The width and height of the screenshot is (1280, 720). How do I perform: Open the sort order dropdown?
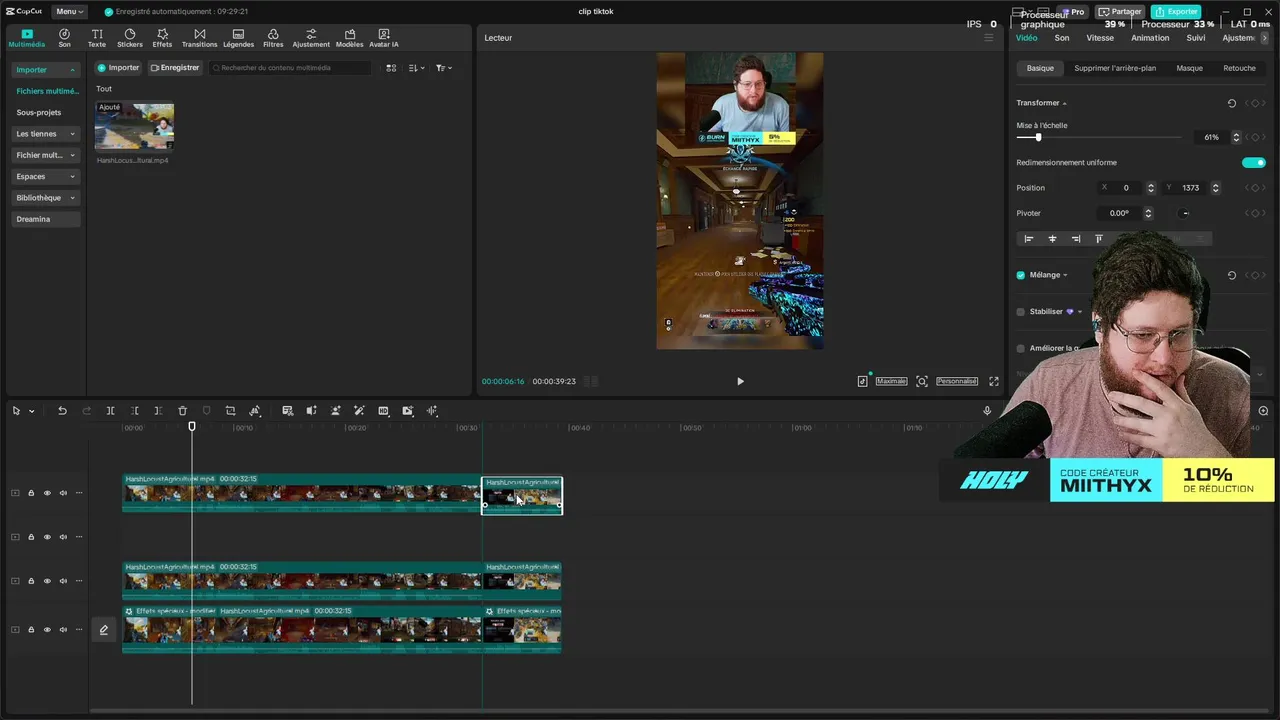point(417,68)
